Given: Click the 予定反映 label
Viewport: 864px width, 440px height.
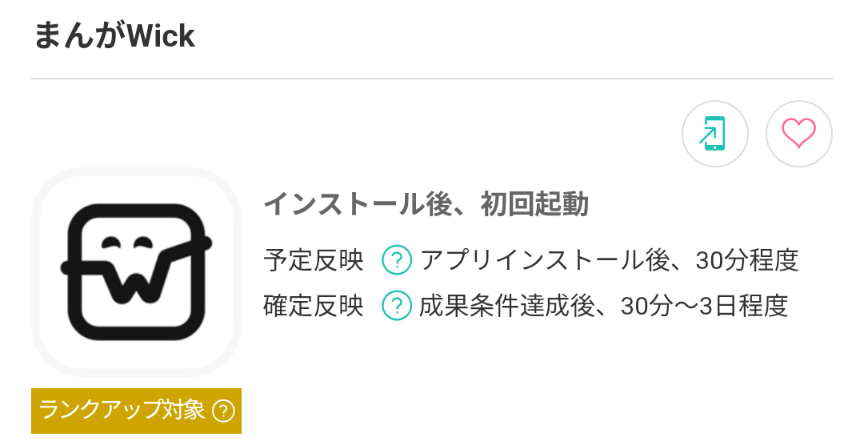Looking at the screenshot, I should [x=313, y=260].
